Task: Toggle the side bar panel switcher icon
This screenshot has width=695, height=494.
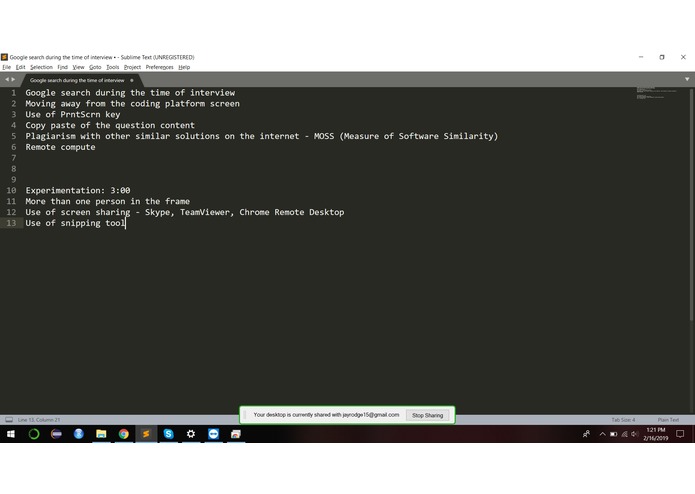Action: pyautogui.click(x=9, y=420)
